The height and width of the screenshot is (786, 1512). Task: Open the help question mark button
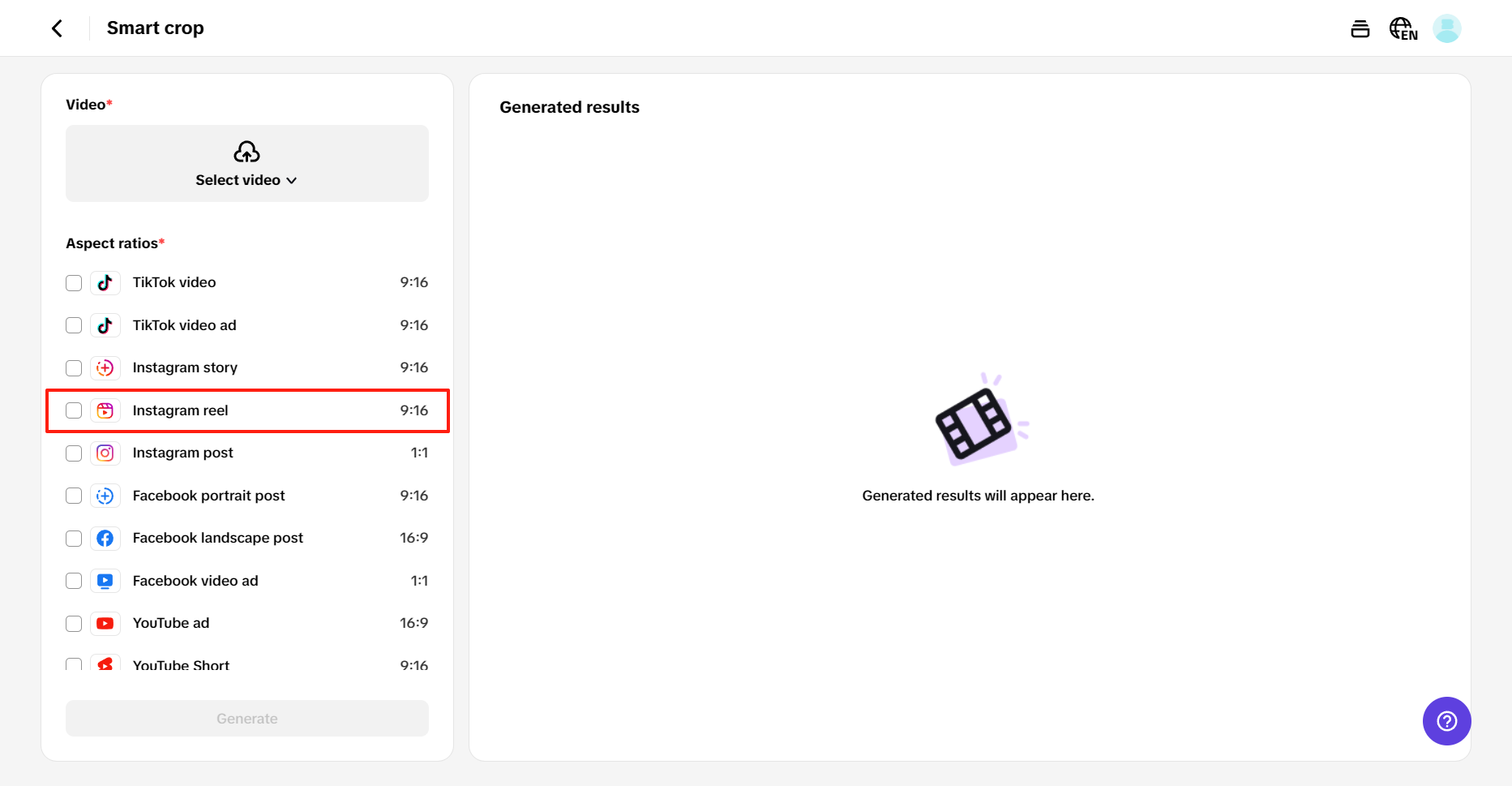pyautogui.click(x=1446, y=720)
